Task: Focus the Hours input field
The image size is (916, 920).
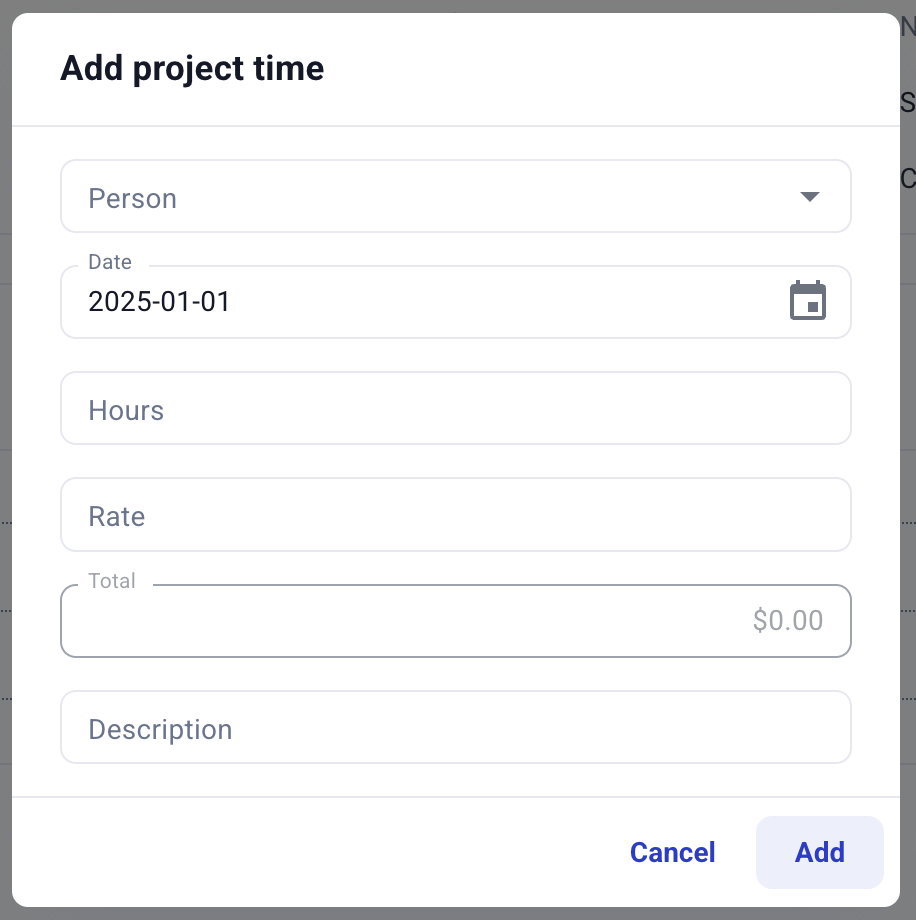Action: click(455, 409)
